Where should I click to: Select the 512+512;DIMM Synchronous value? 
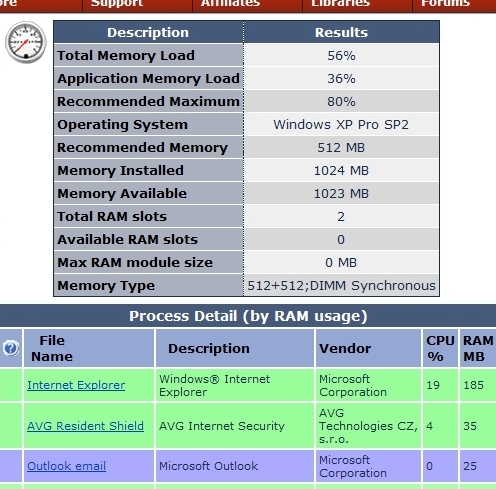pyautogui.click(x=341, y=286)
